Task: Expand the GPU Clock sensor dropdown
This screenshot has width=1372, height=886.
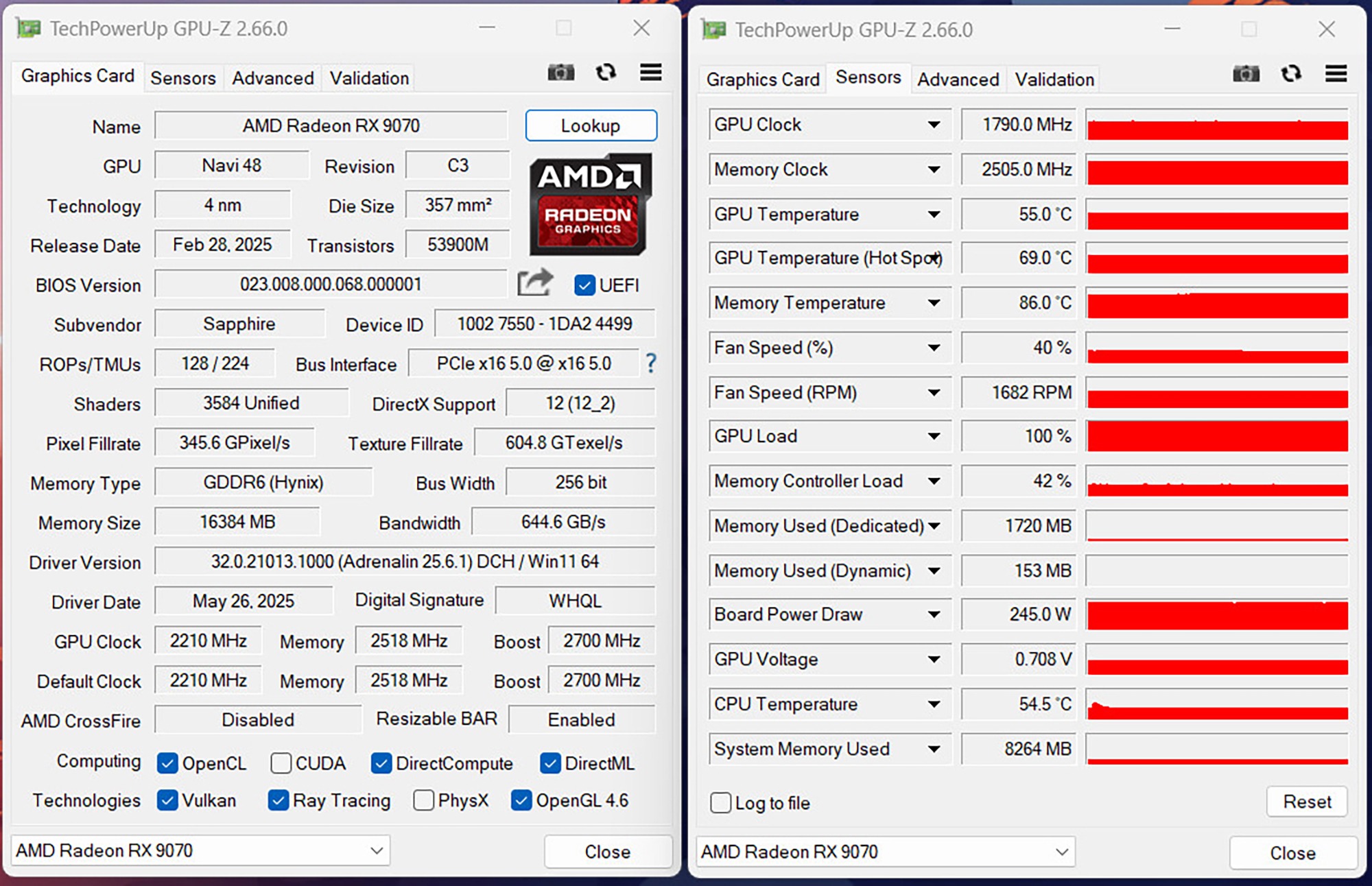Action: pos(934,125)
